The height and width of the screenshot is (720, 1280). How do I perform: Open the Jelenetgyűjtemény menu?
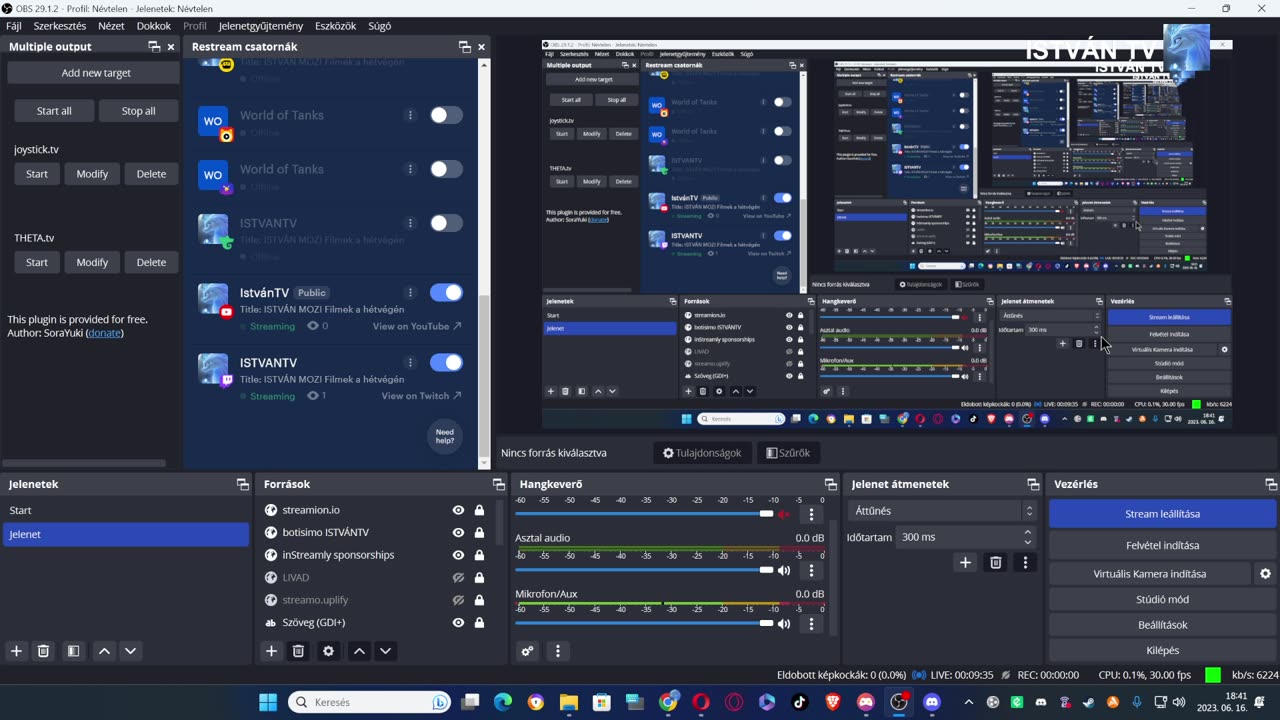[261, 26]
